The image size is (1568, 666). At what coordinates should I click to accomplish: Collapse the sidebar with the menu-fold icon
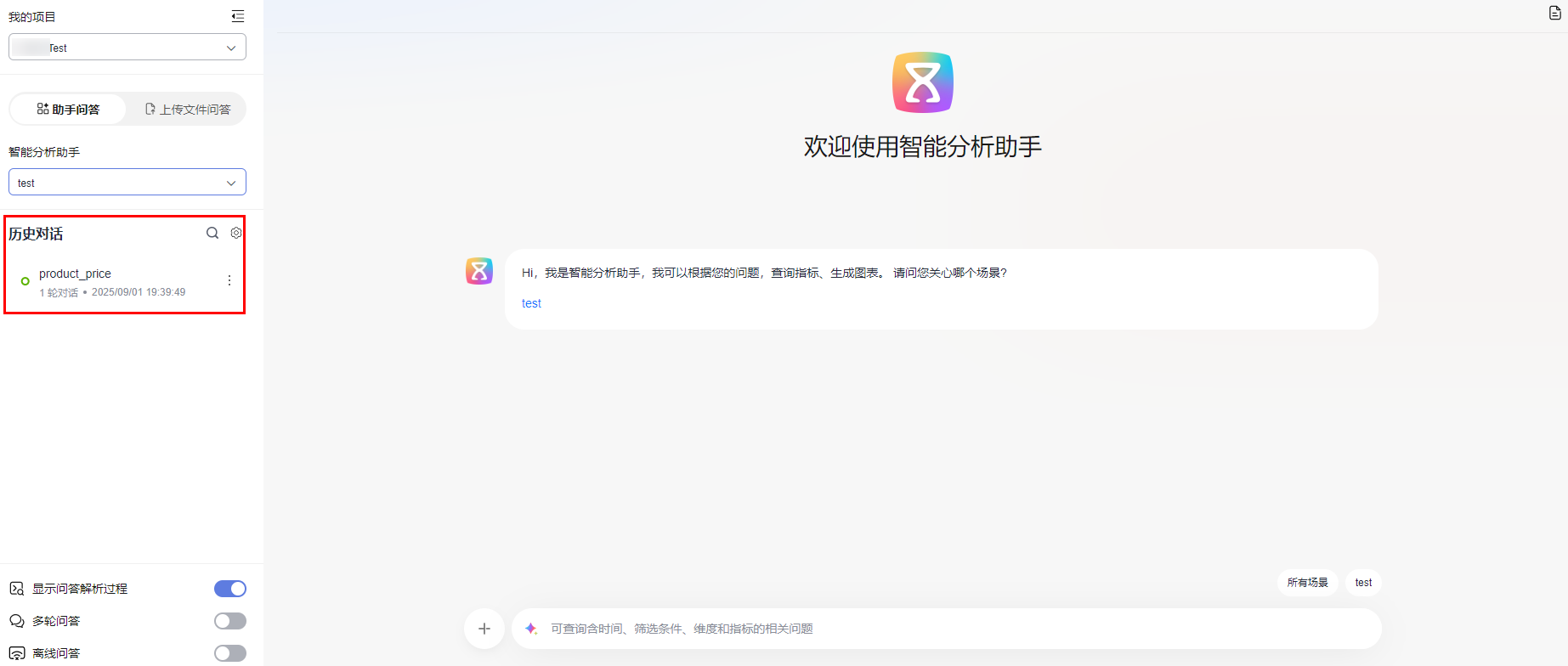coord(238,16)
